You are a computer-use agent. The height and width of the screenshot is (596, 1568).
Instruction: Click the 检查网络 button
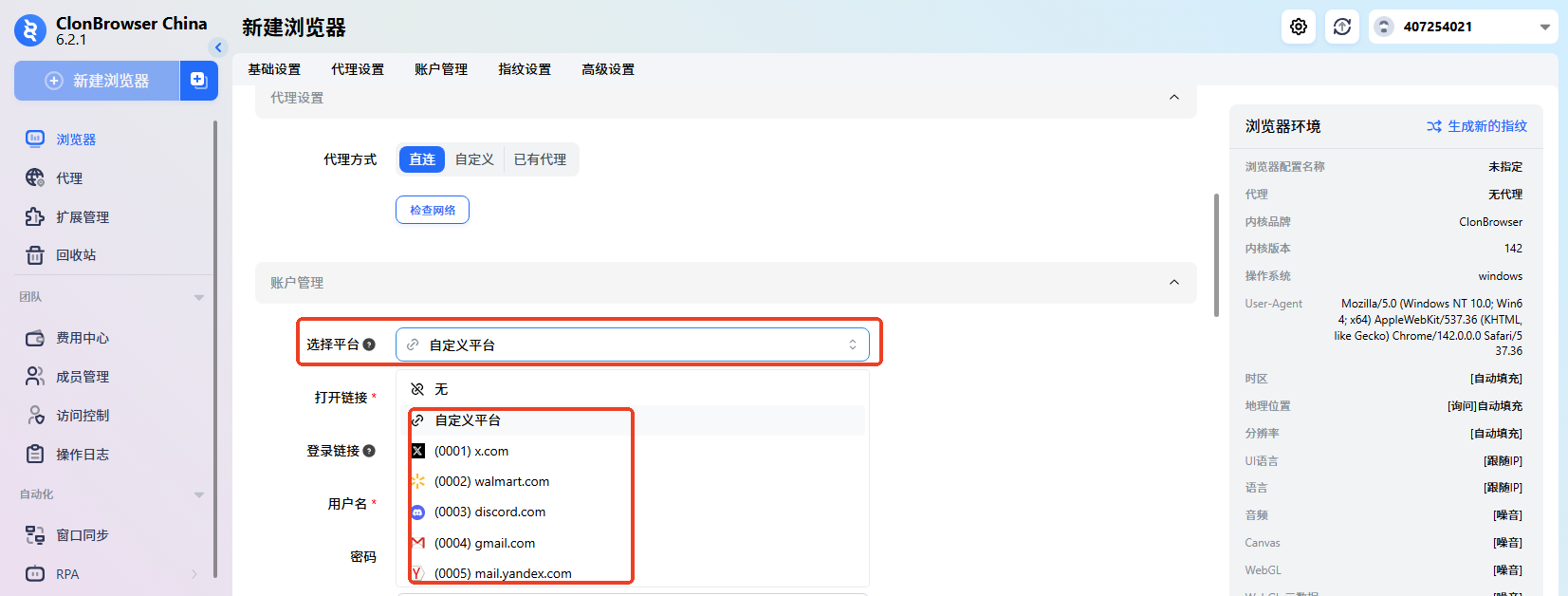click(433, 210)
